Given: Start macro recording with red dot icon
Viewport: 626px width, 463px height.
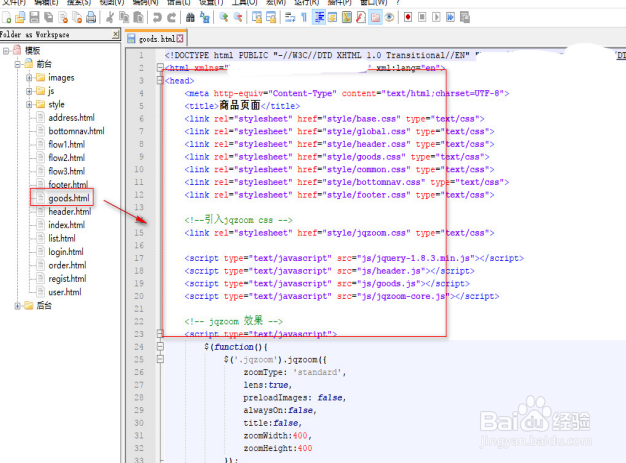Looking at the screenshot, I should 408,18.
